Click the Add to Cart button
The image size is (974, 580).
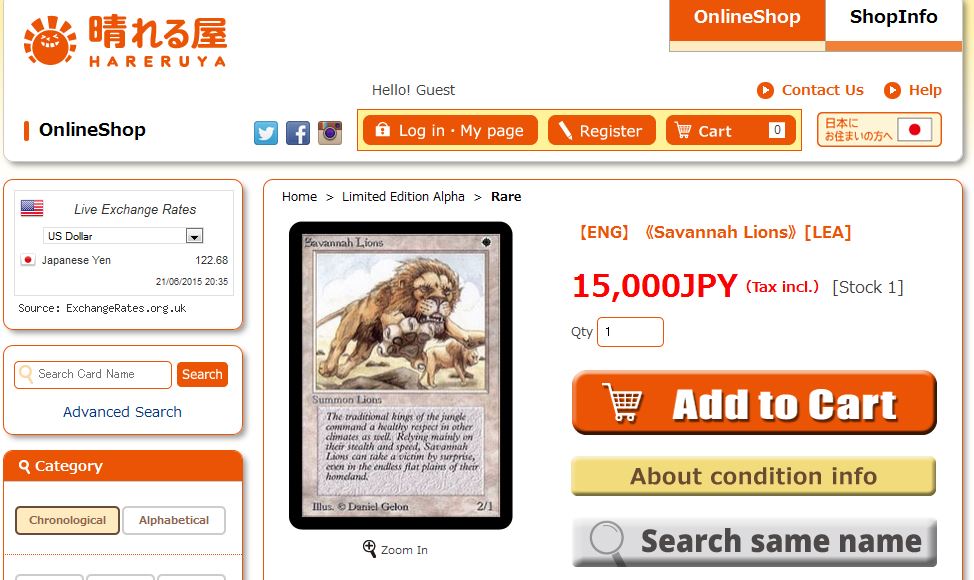[754, 403]
